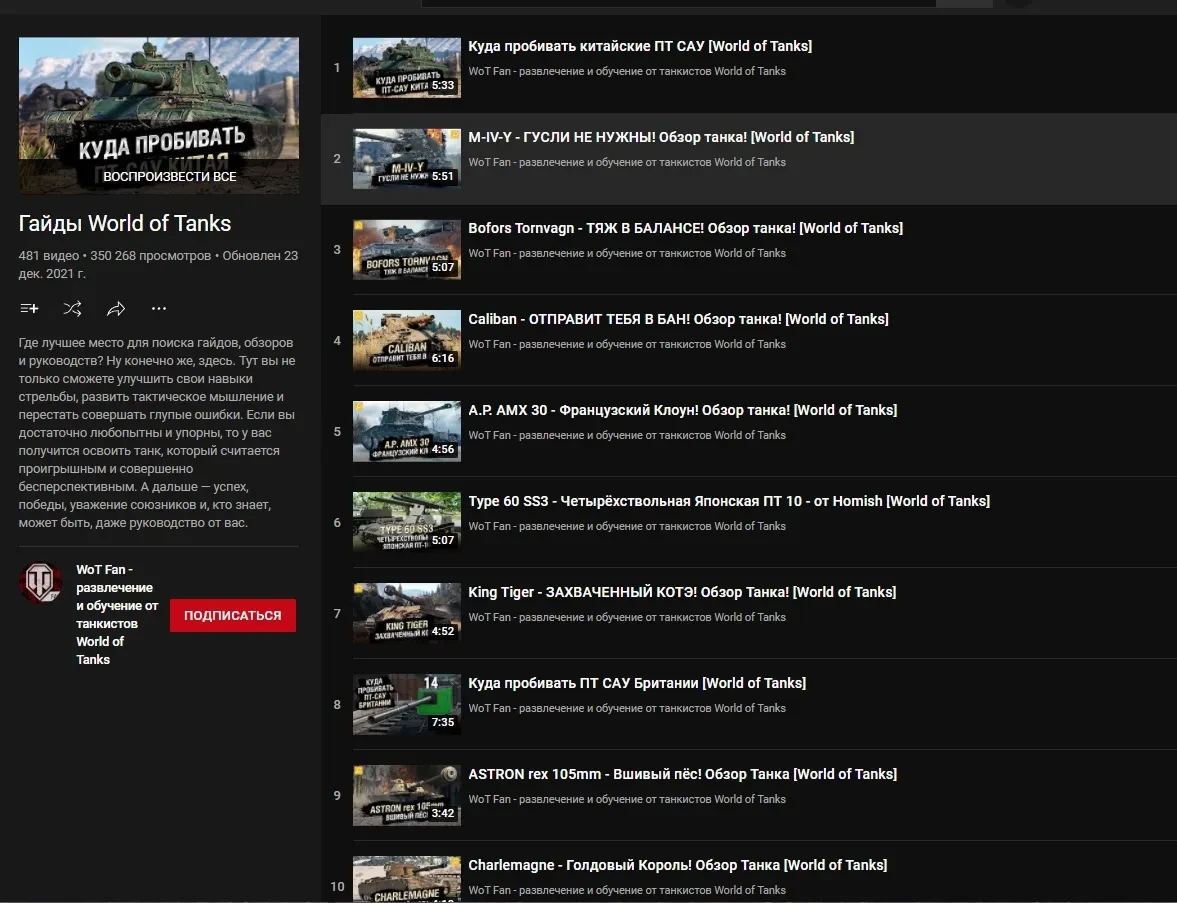Open thumbnail of Куда пробивать китайские ПТ САУ
The height and width of the screenshot is (903, 1177).
(x=406, y=68)
